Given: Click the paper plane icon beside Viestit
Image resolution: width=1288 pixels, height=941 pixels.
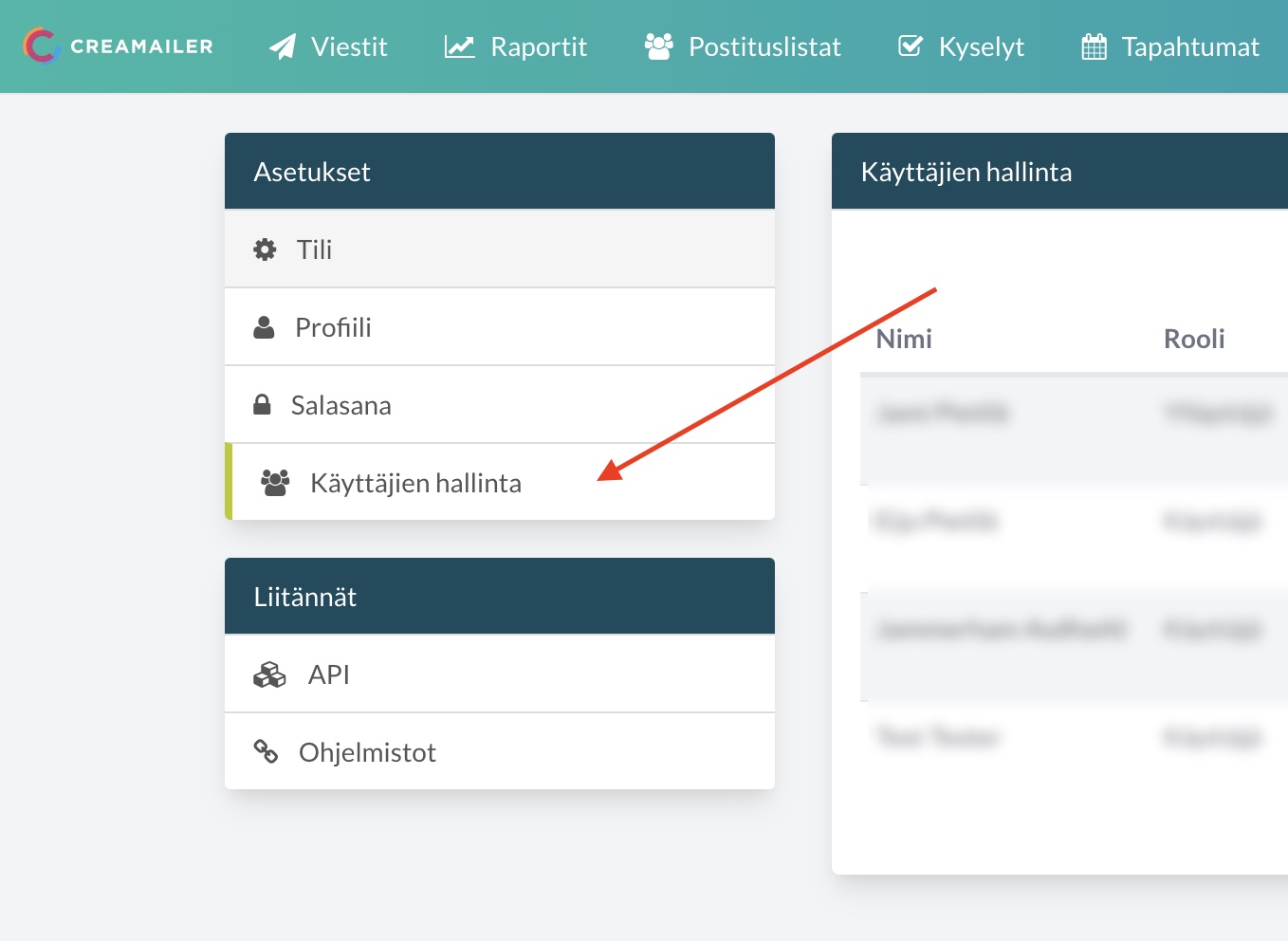Looking at the screenshot, I should point(283,46).
